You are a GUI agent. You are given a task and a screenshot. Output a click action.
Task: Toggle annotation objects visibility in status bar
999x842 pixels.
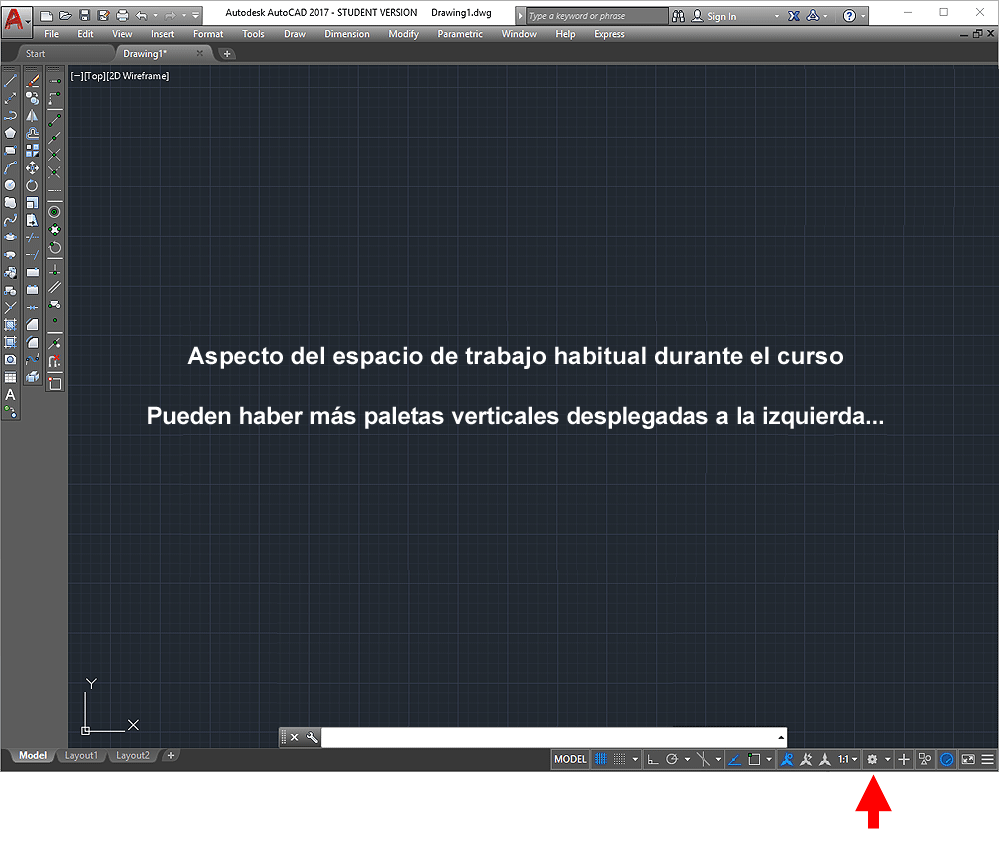[787, 759]
